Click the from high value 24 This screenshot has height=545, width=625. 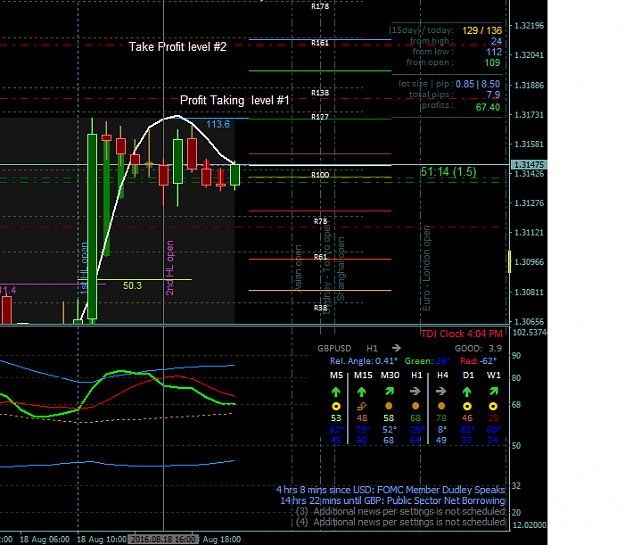[496, 41]
